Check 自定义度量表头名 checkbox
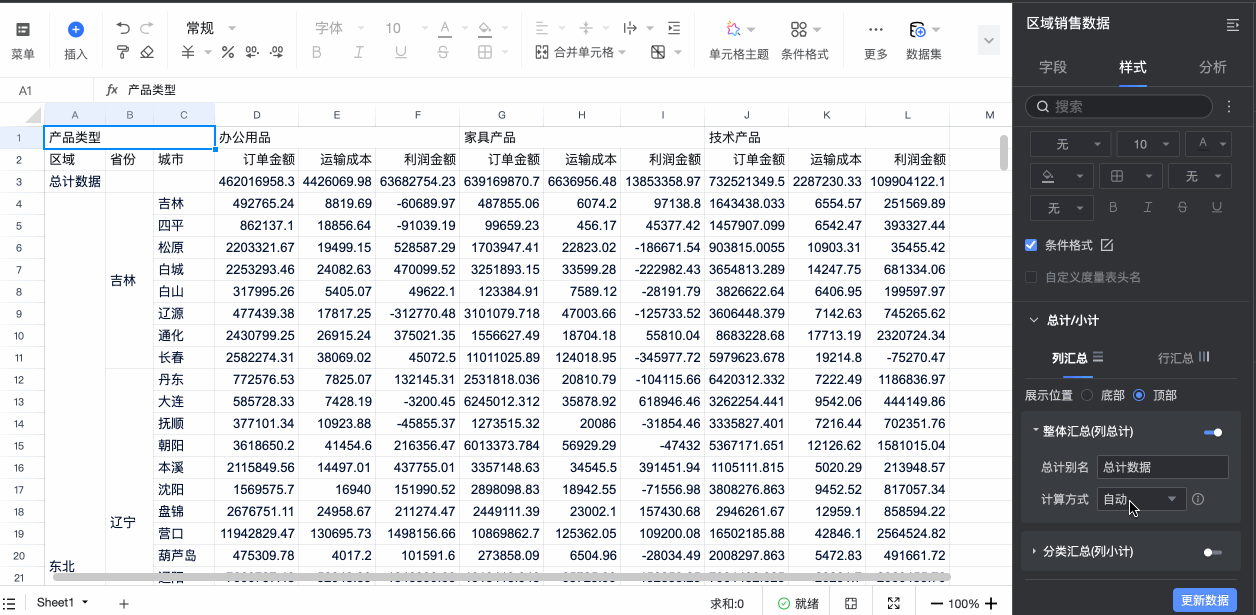The width and height of the screenshot is (1256, 615). point(1032,277)
